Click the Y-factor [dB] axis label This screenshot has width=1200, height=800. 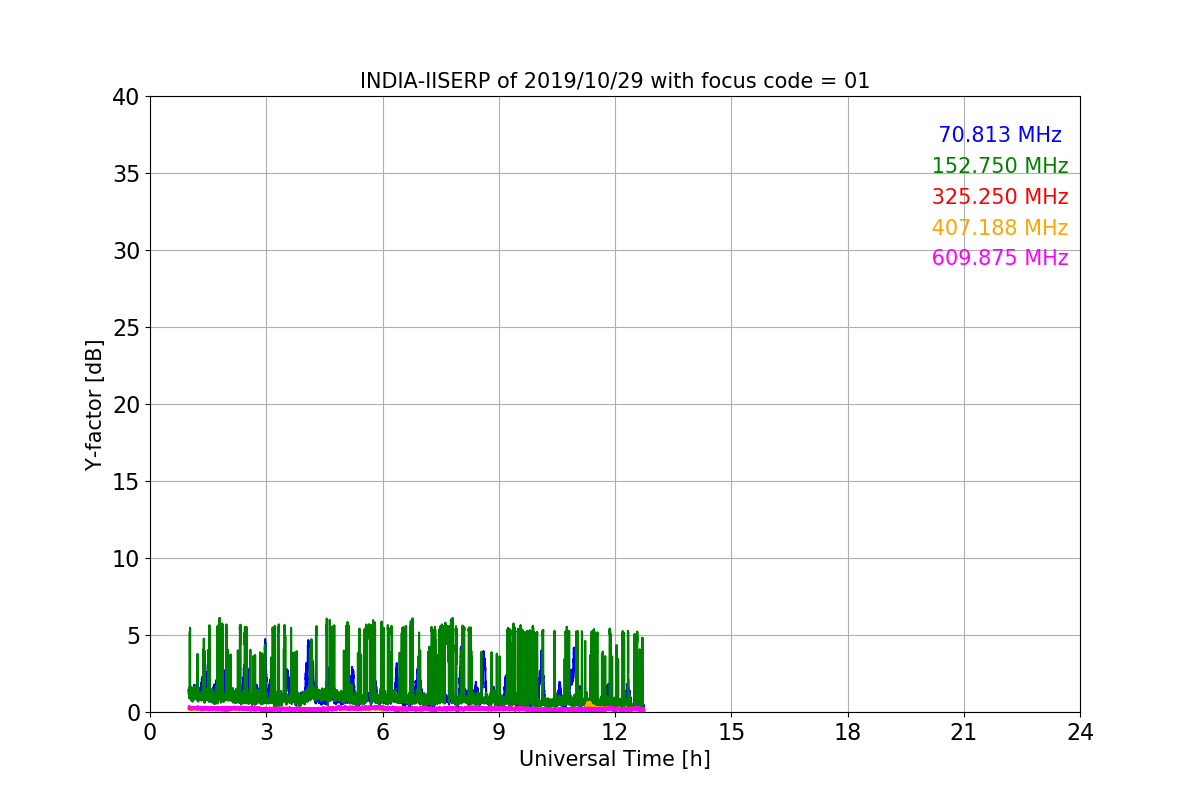click(94, 404)
